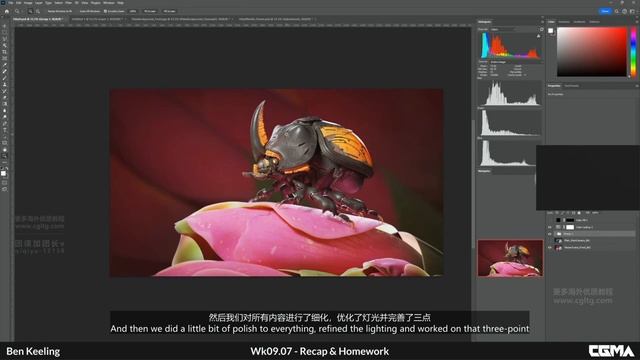Viewport: 640px width, 360px height.
Task: Switch to the Adjustments tab
Action: (x=571, y=86)
